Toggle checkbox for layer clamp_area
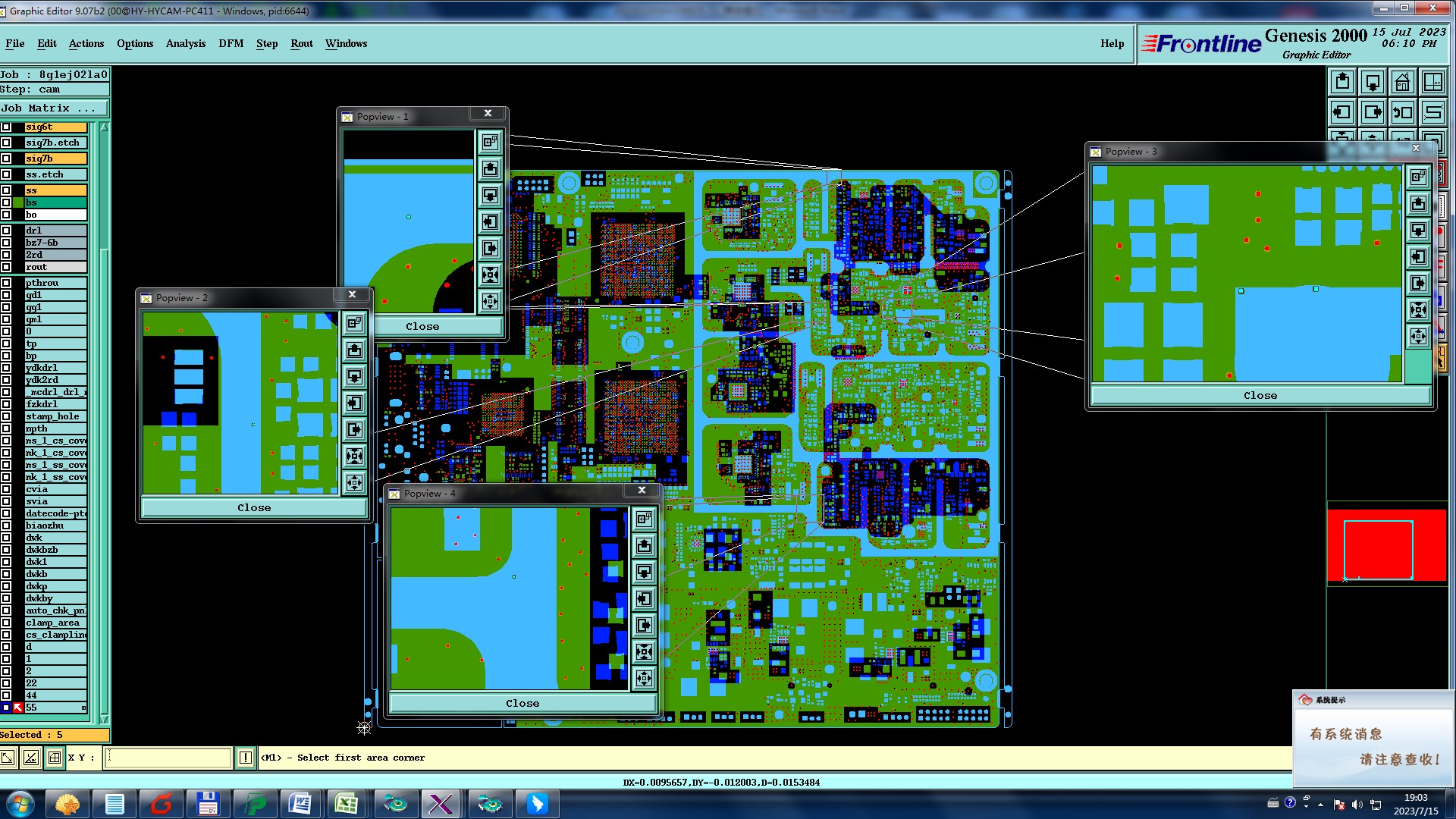1456x819 pixels. pyautogui.click(x=6, y=623)
